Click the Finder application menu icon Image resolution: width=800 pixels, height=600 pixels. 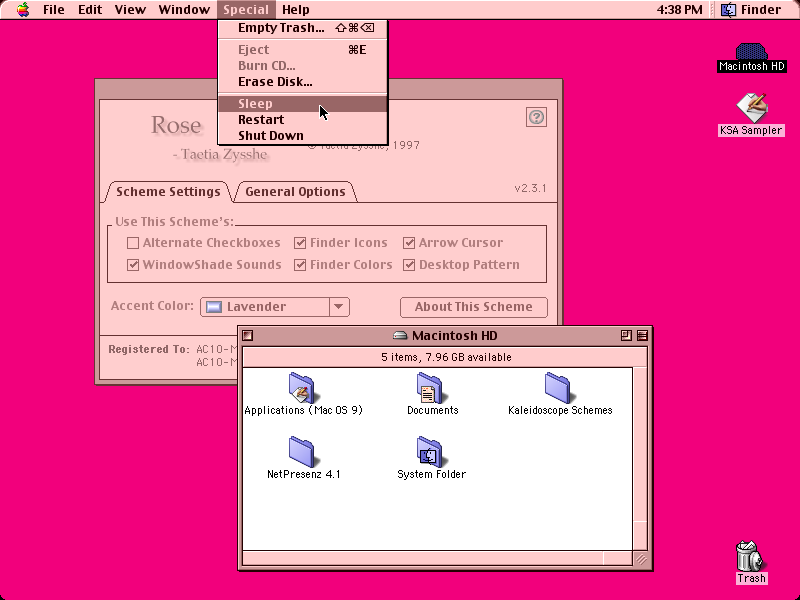[728, 10]
